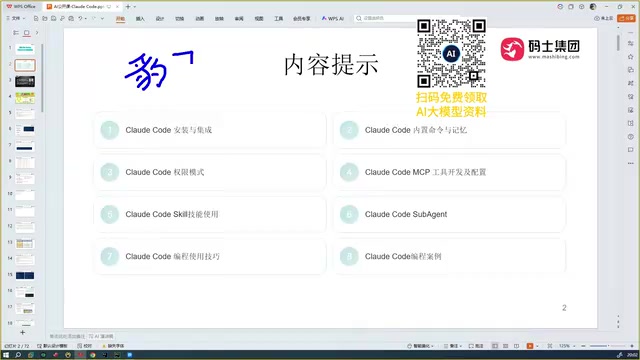Viewport: 640px width, 360px height.
Task: Click the Claude Code MCP 工具开发及配置 card
Action: [x=449, y=172]
